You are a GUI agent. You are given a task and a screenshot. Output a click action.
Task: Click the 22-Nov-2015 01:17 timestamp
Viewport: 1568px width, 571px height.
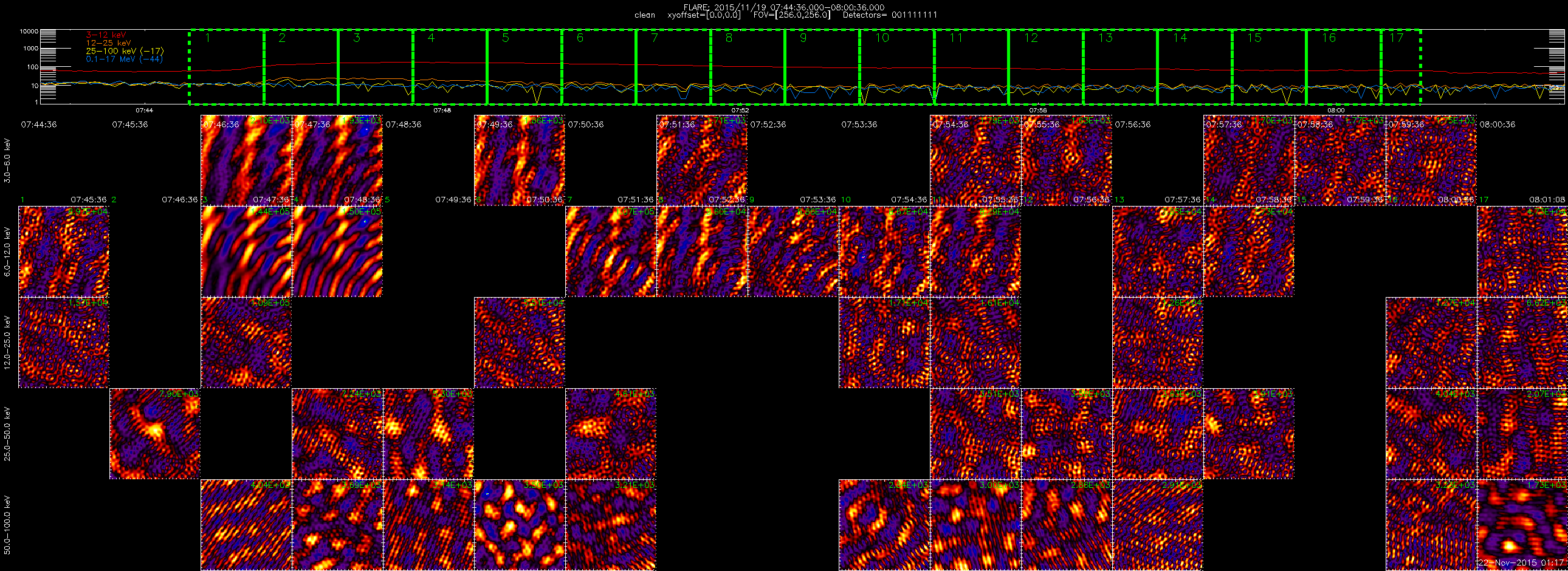click(1522, 563)
